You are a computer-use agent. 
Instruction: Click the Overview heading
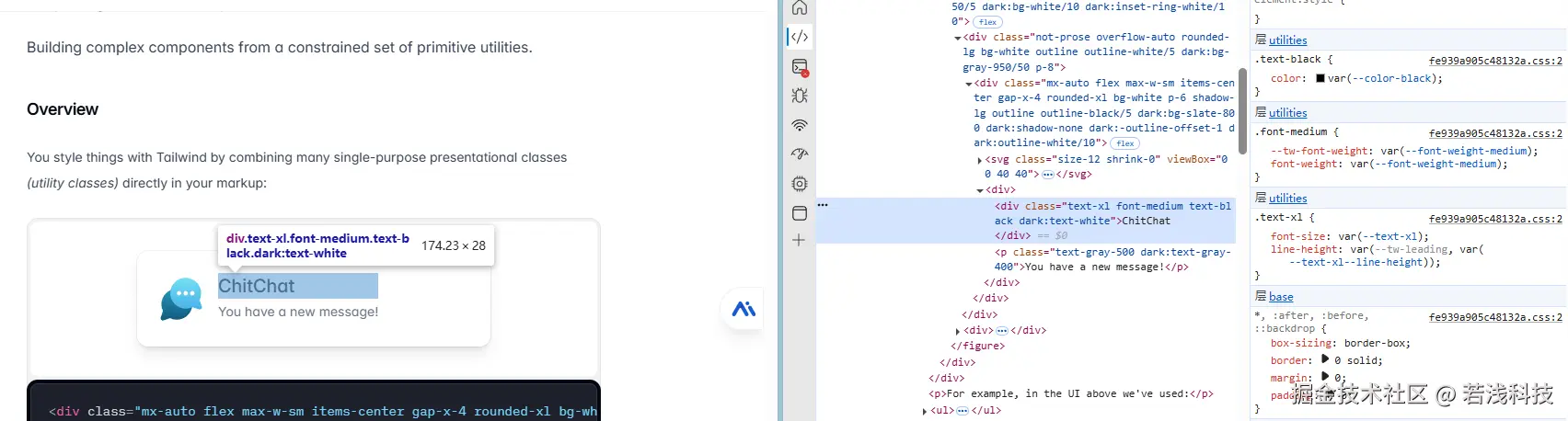63,109
